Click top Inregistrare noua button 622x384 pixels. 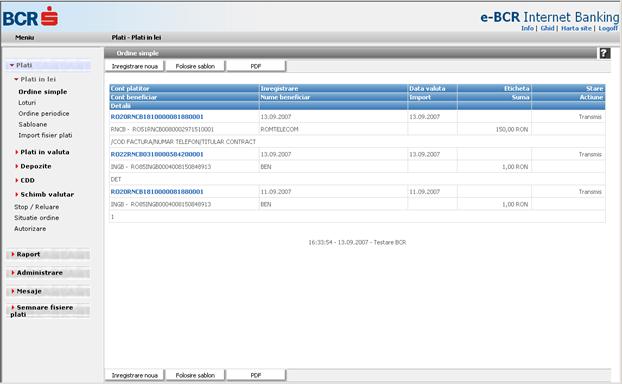[134, 66]
